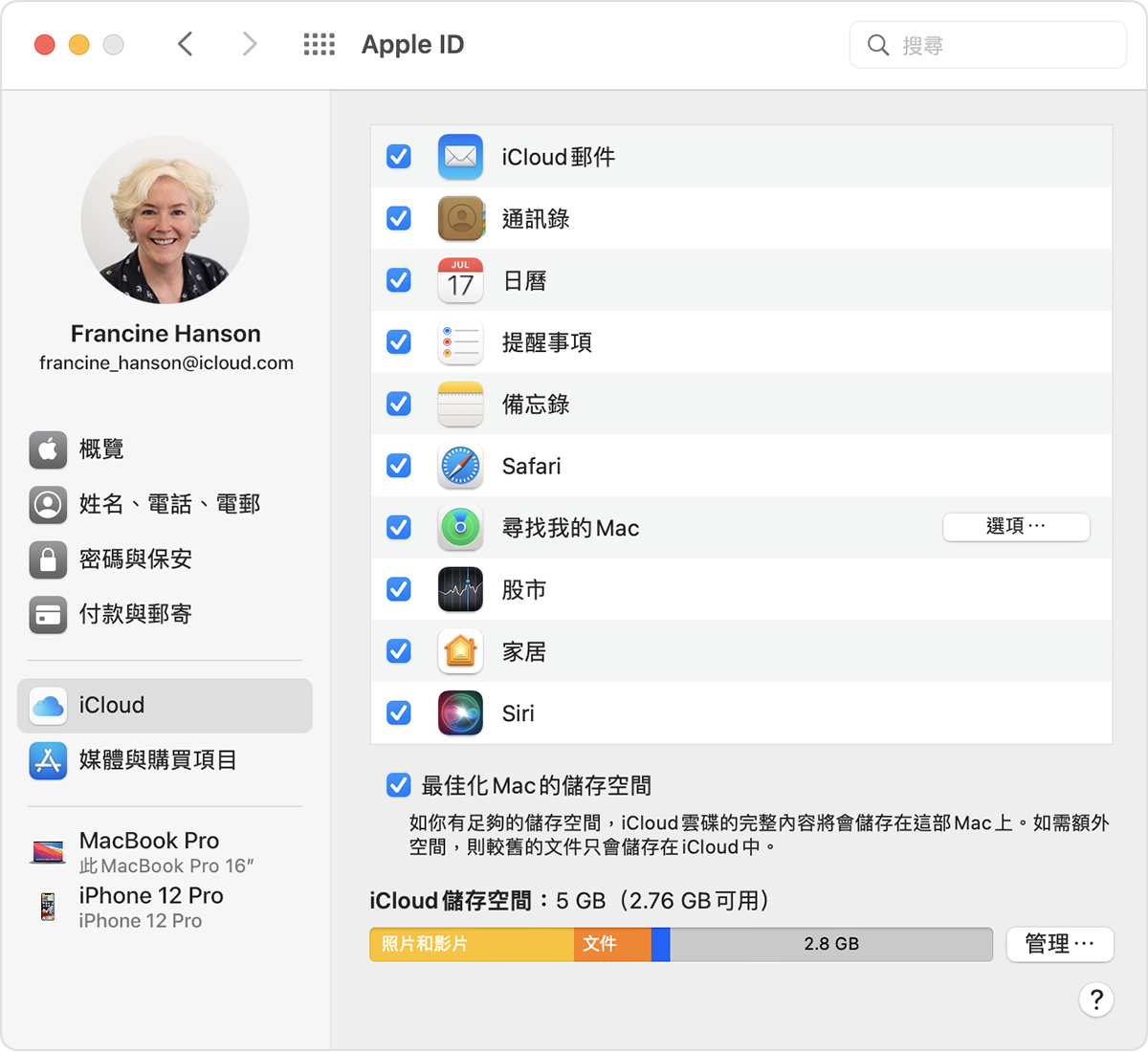Click the Safari compass icon
The height and width of the screenshot is (1052, 1148).
tap(460, 466)
